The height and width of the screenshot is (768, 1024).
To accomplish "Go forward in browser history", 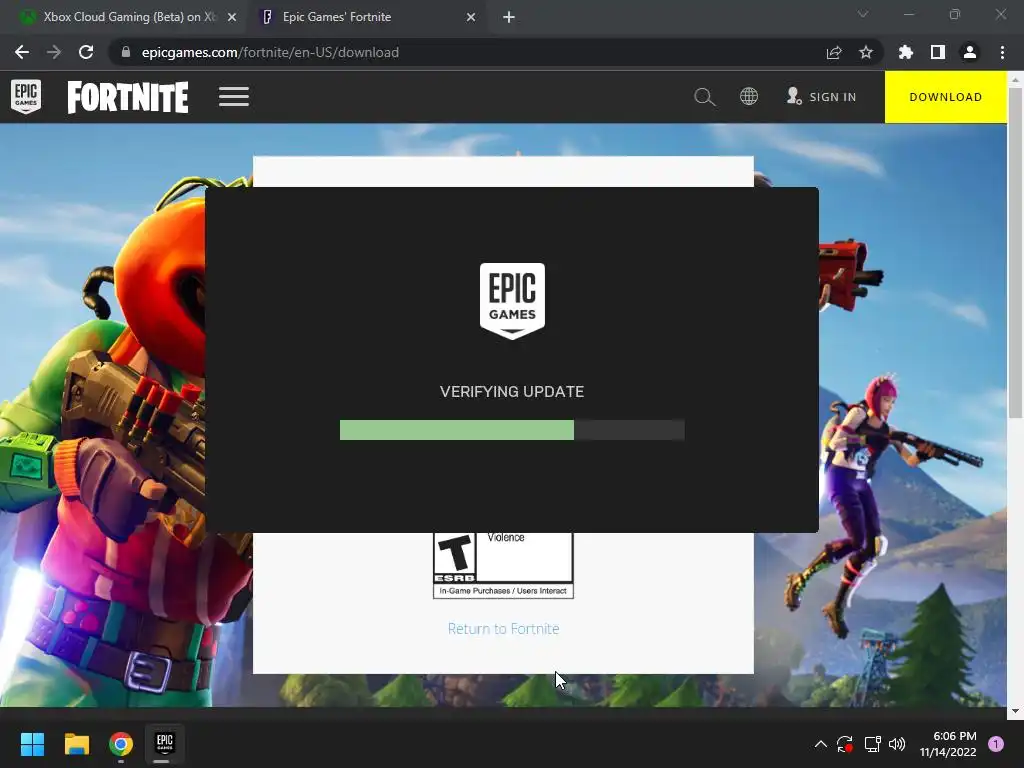I will (x=54, y=52).
